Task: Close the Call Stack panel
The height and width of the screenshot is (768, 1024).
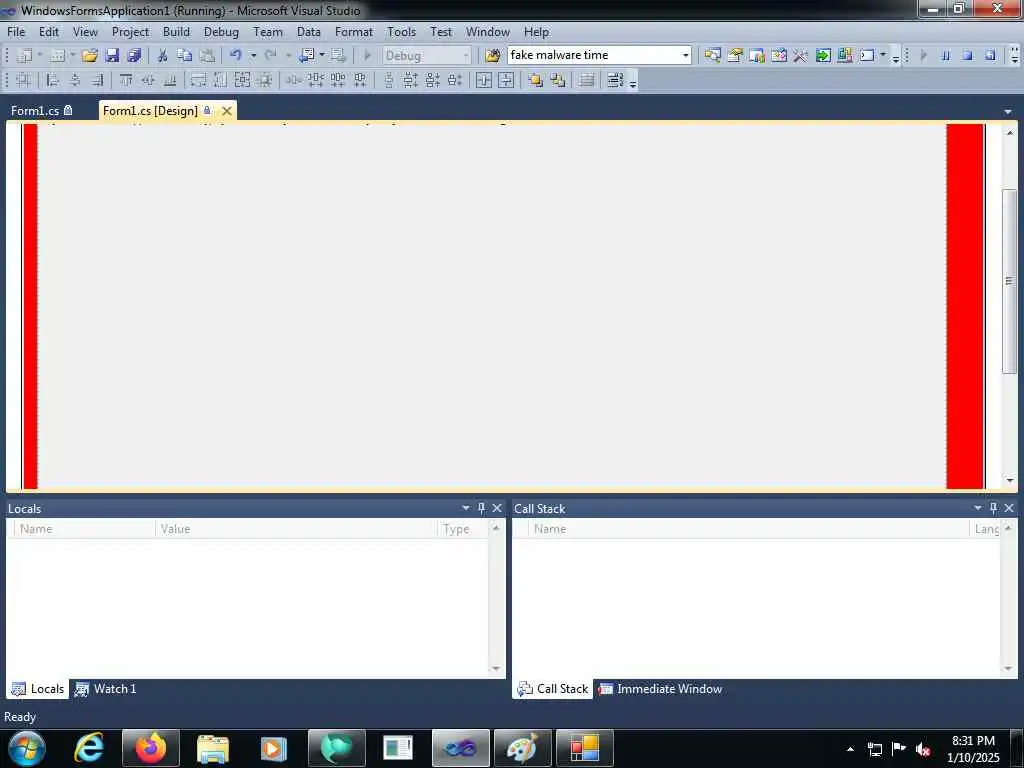Action: (1009, 507)
